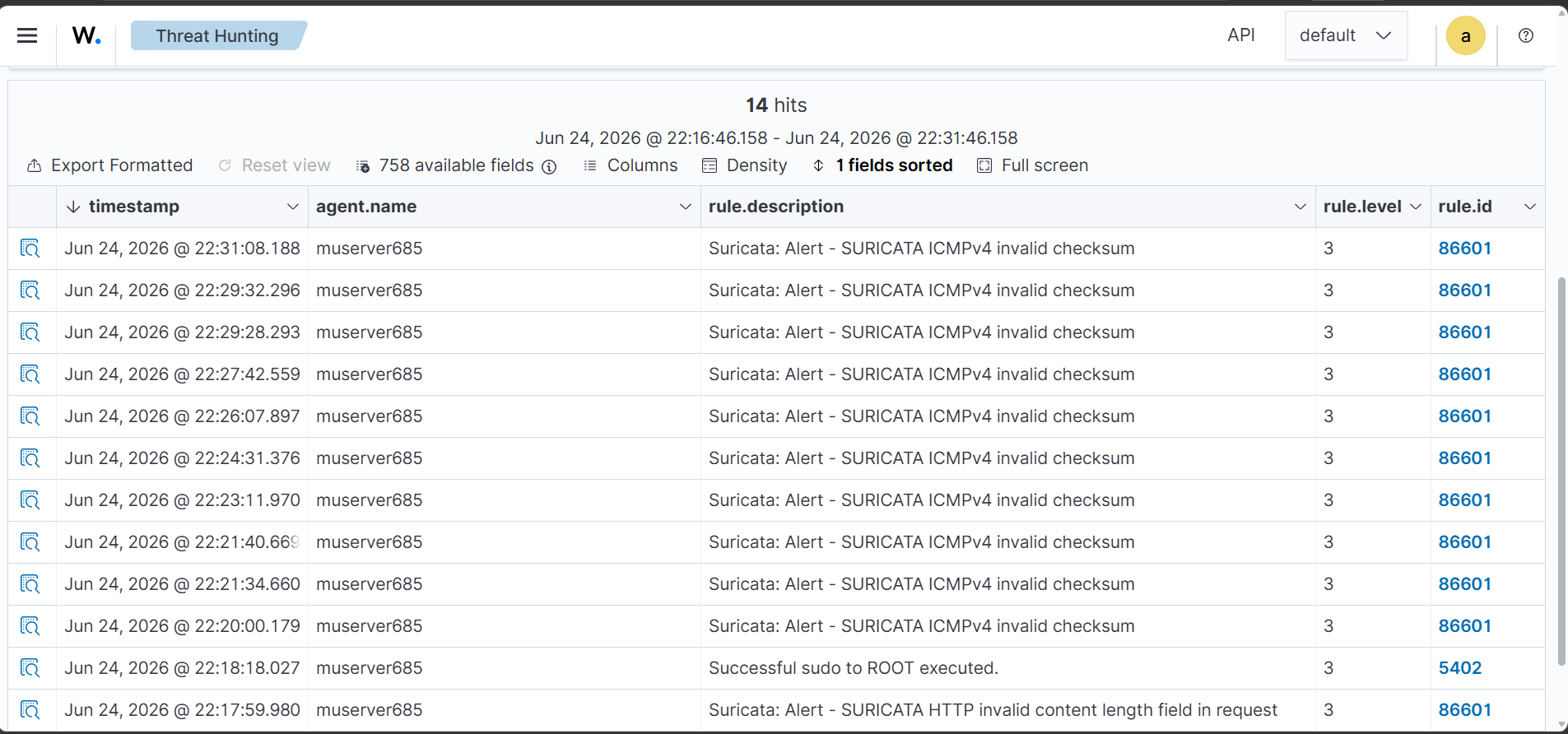Image resolution: width=1568 pixels, height=734 pixels.
Task: Inspect document details for 22:27:42.559 row
Action: coord(30,374)
